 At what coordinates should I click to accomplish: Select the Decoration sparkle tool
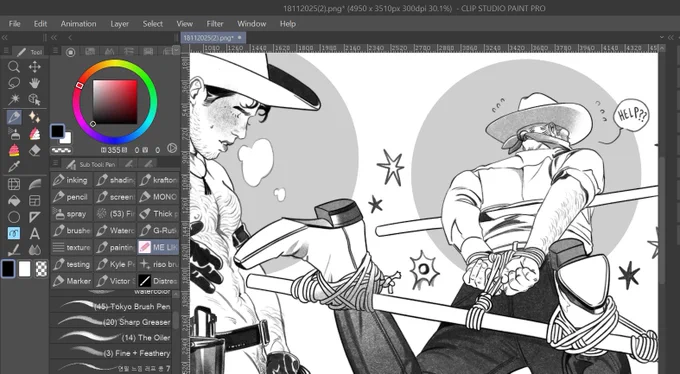click(34, 117)
